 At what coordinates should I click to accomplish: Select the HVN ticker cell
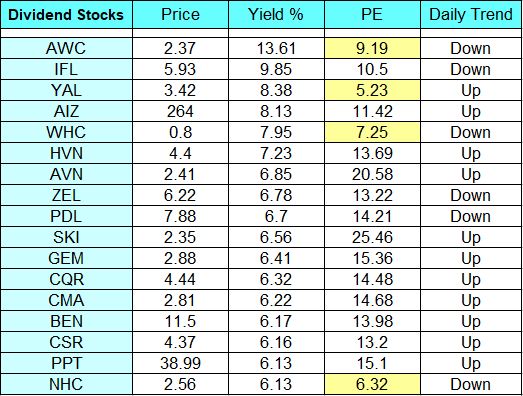pos(66,153)
